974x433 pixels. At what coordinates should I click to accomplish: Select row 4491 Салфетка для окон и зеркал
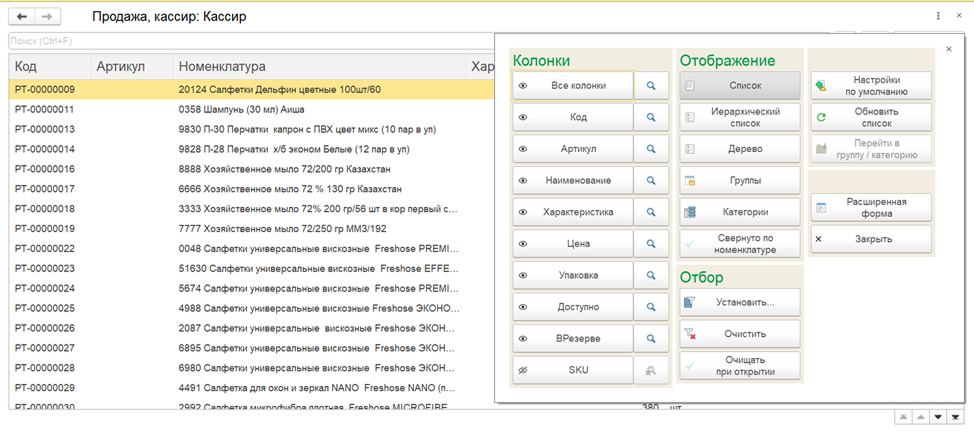[x=252, y=388]
